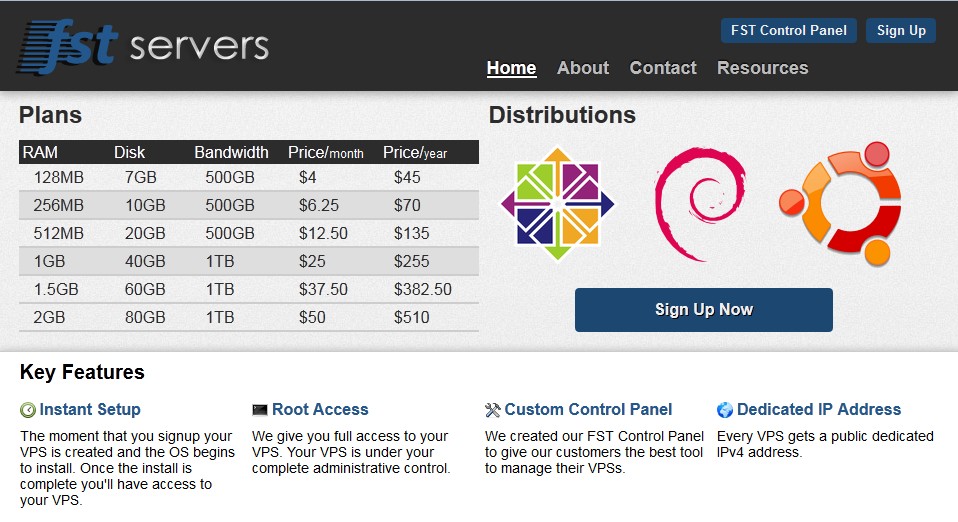Image resolution: width=958 pixels, height=522 pixels.
Task: Click the Custom Control Panel heading link
Action: pos(588,410)
